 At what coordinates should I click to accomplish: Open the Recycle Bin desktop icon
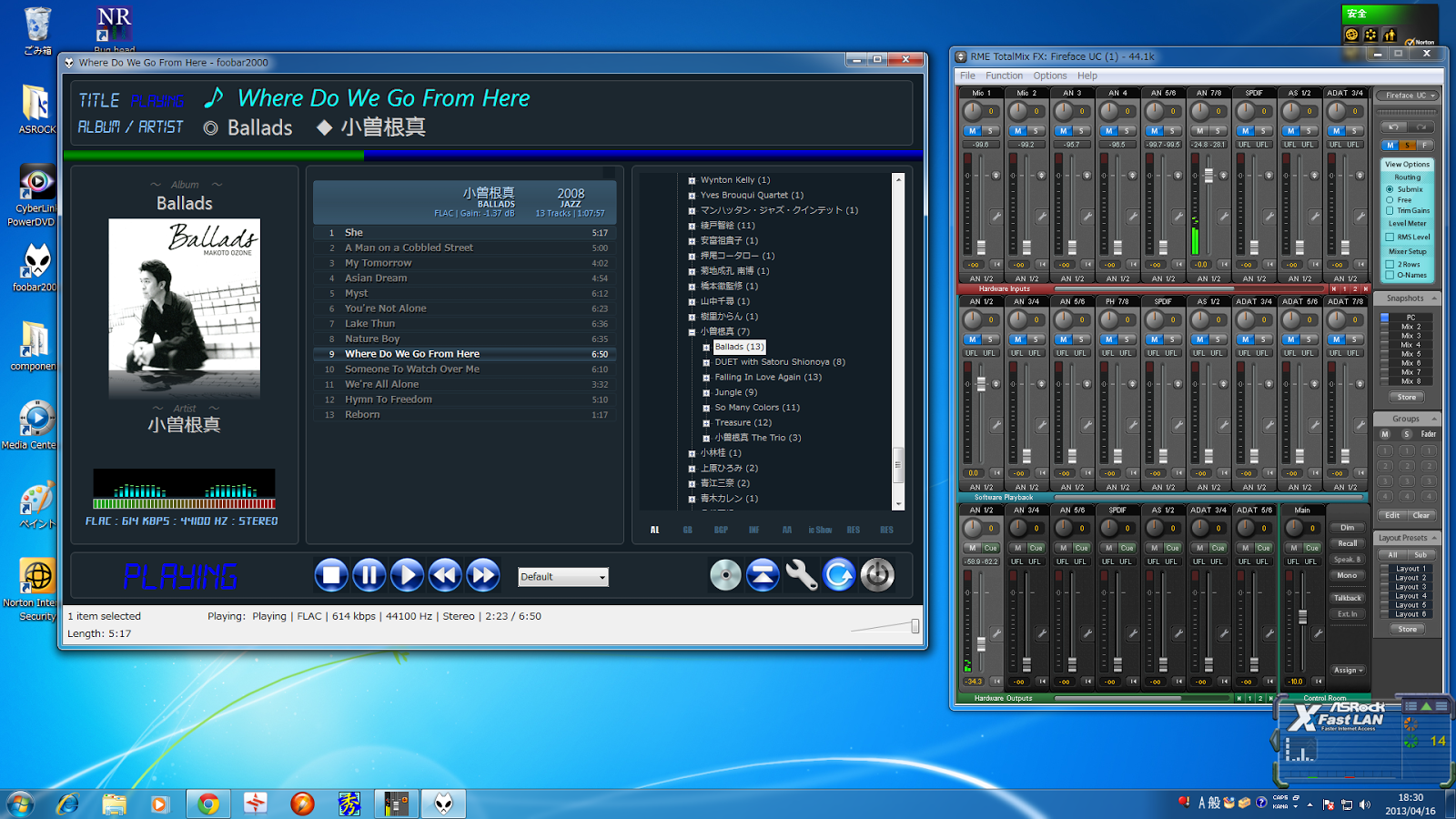(x=37, y=31)
